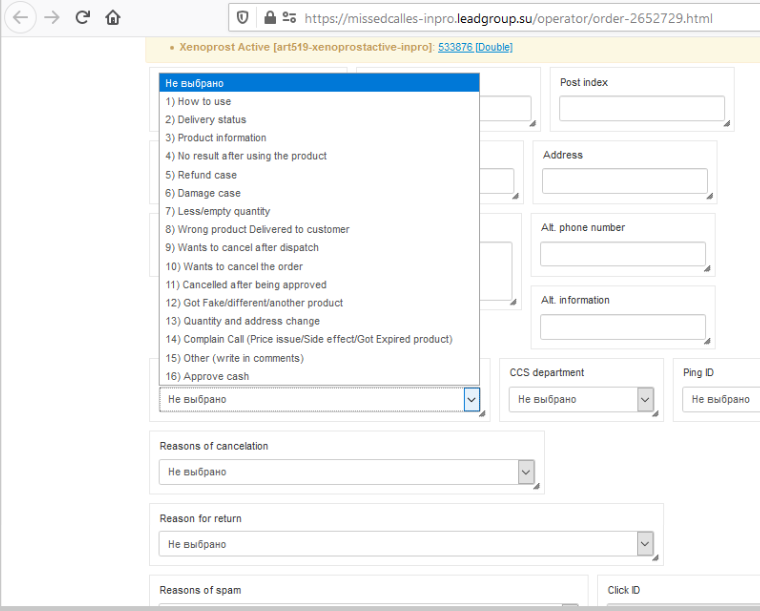Choose '2) Delivery status' option
This screenshot has height=611, width=760.
319,120
